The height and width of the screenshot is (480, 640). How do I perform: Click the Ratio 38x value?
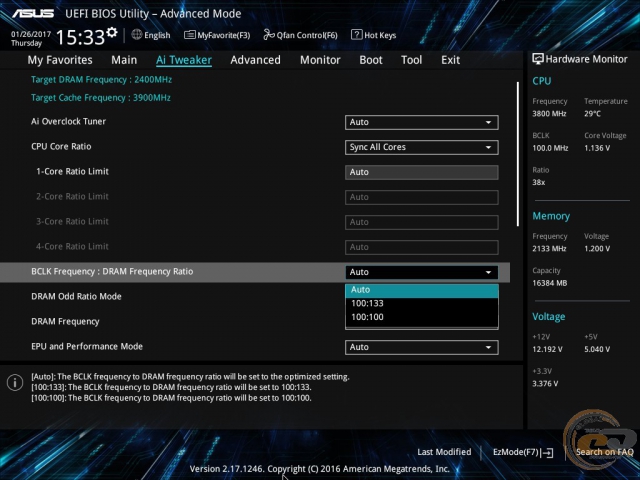(x=539, y=182)
